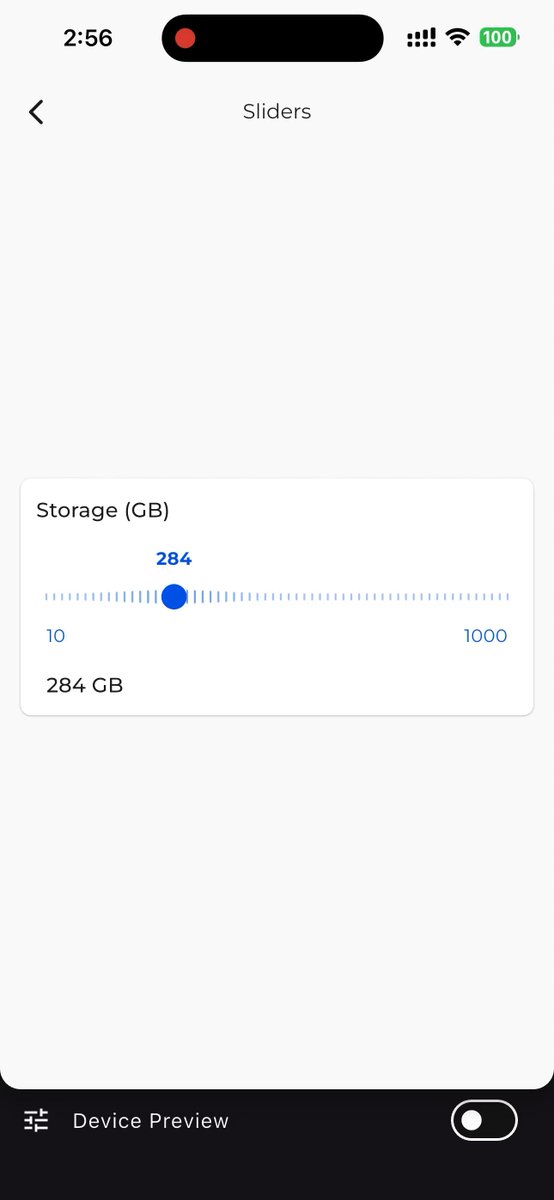
Task: Tap the maximum value label 1000
Action: [486, 636]
